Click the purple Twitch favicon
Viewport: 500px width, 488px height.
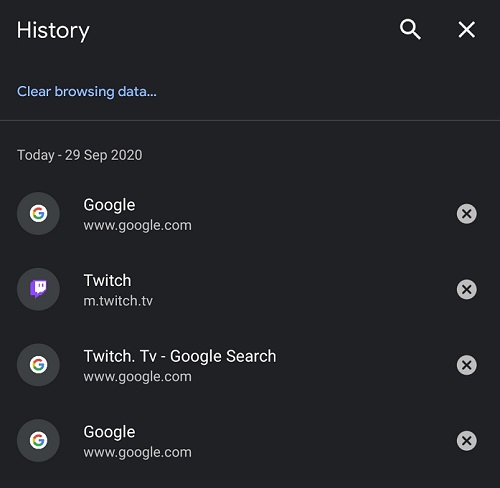coord(38,289)
